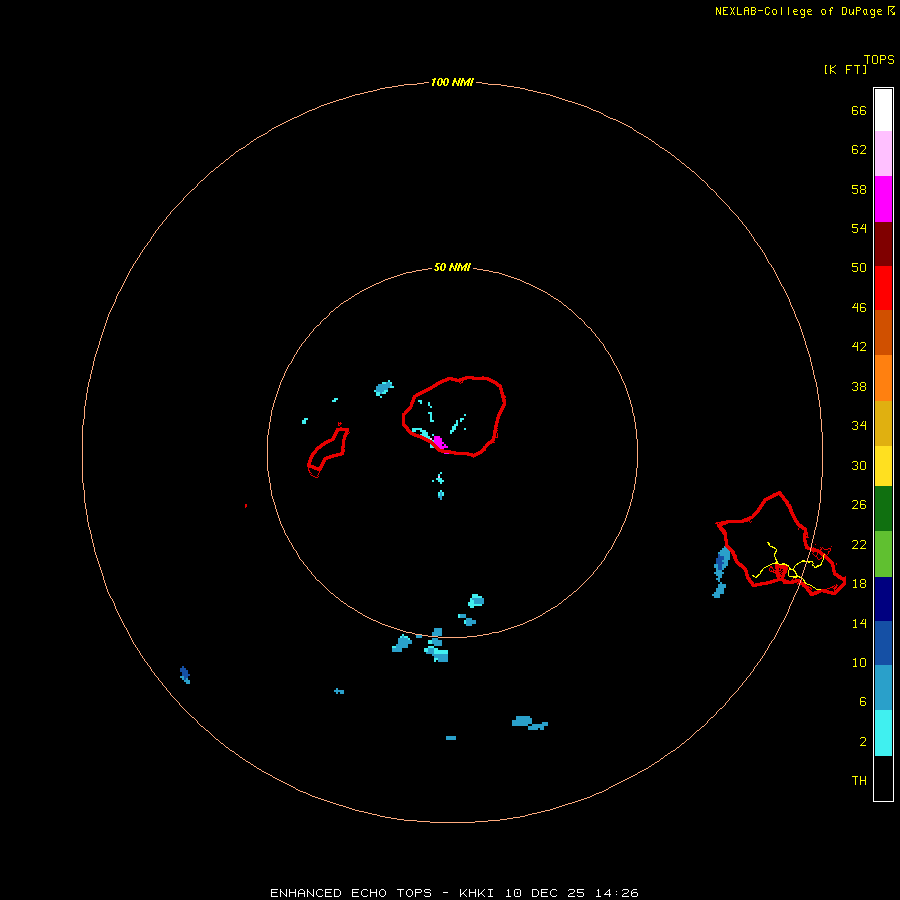Screen dimensions: 900x900
Task: Click the cyan 2 kft legend swatch
Action: pos(883,733)
